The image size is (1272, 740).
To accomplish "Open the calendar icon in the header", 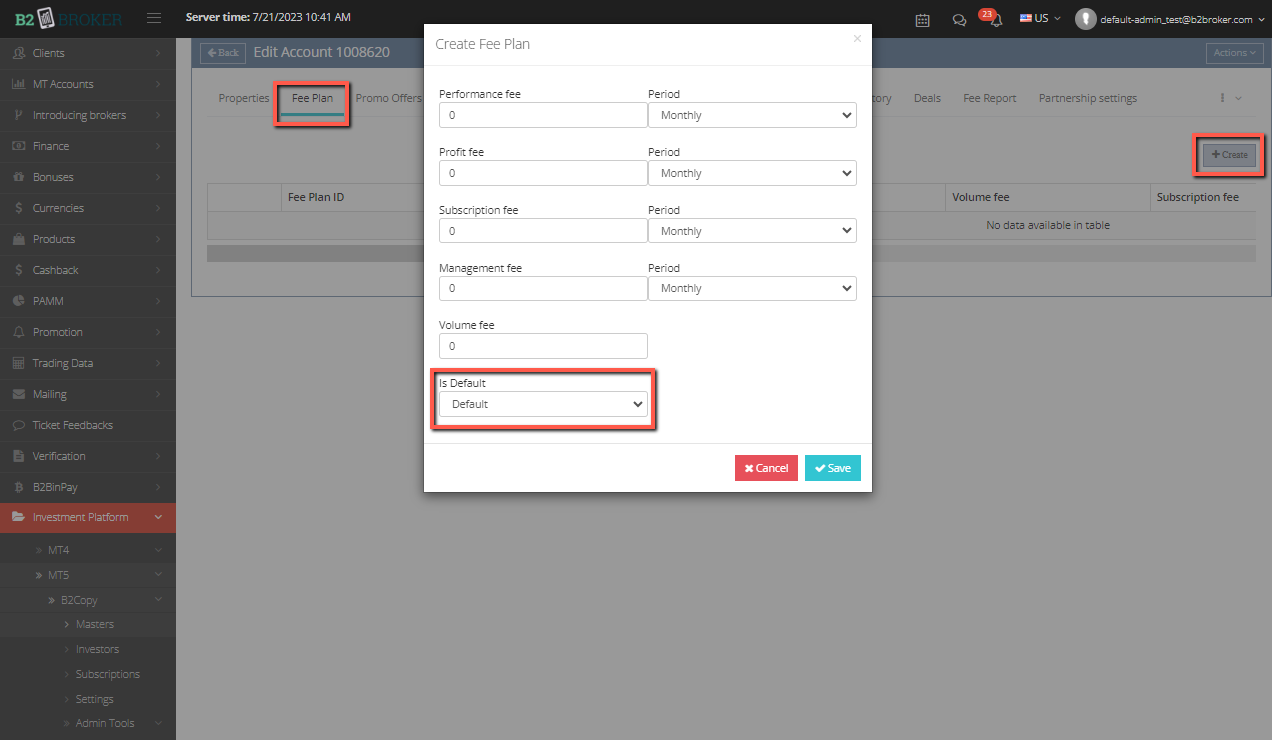I will (x=922, y=19).
